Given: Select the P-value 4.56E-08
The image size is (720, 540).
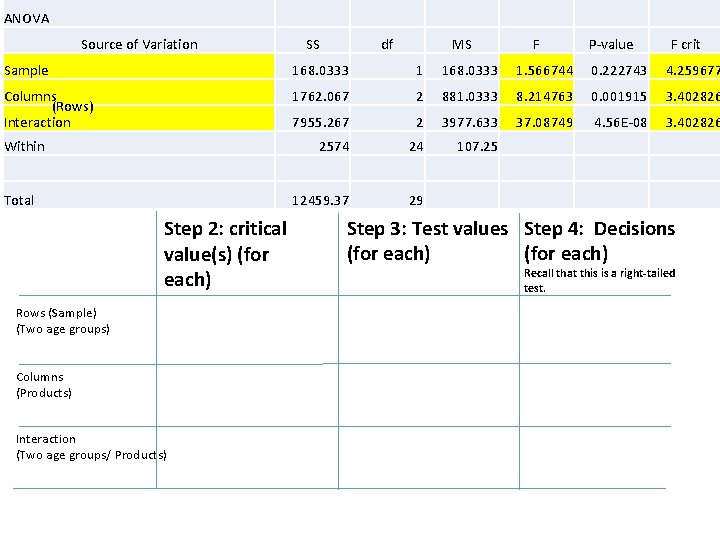Looking at the screenshot, I should pos(620,123).
